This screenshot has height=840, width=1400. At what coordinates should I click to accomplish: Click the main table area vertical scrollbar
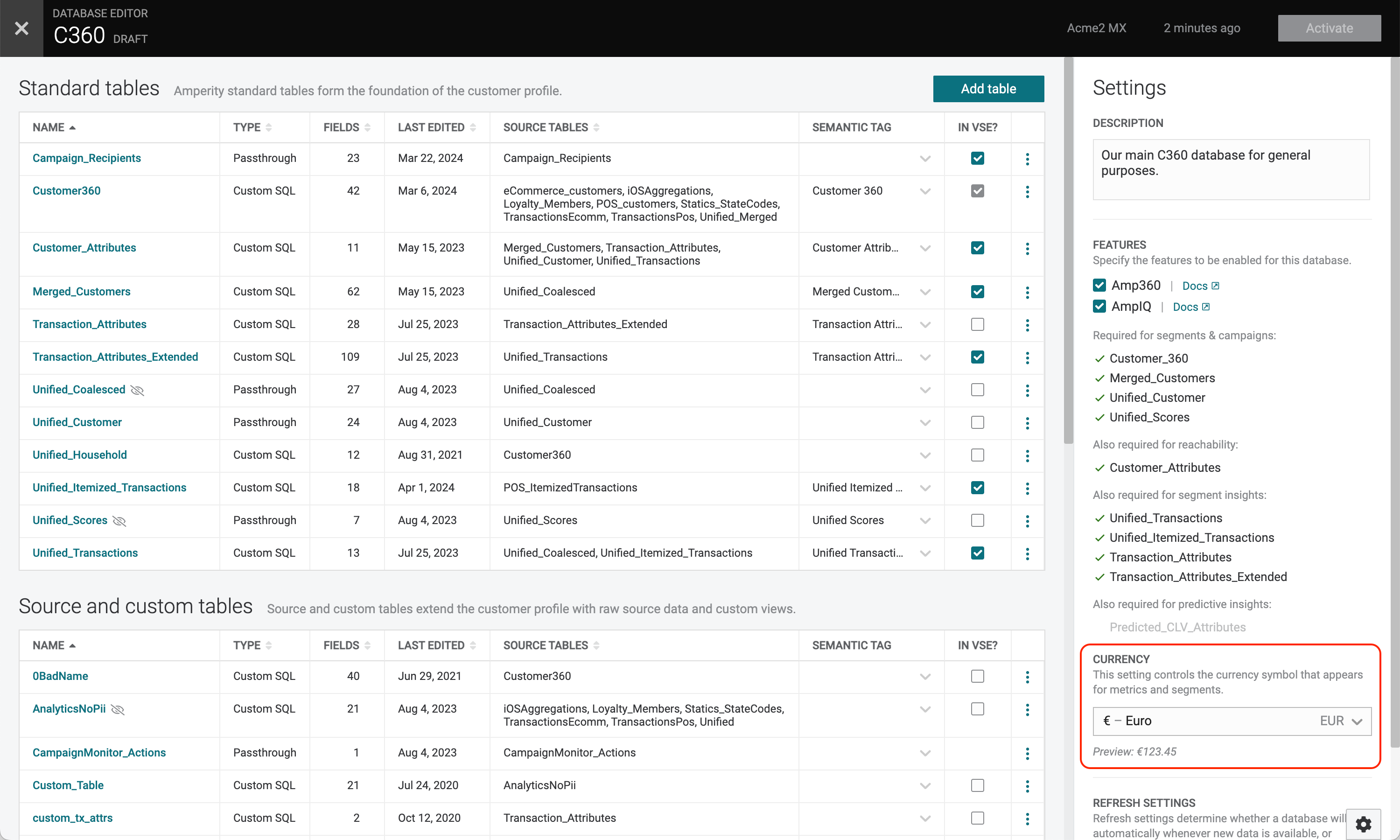[1068, 251]
